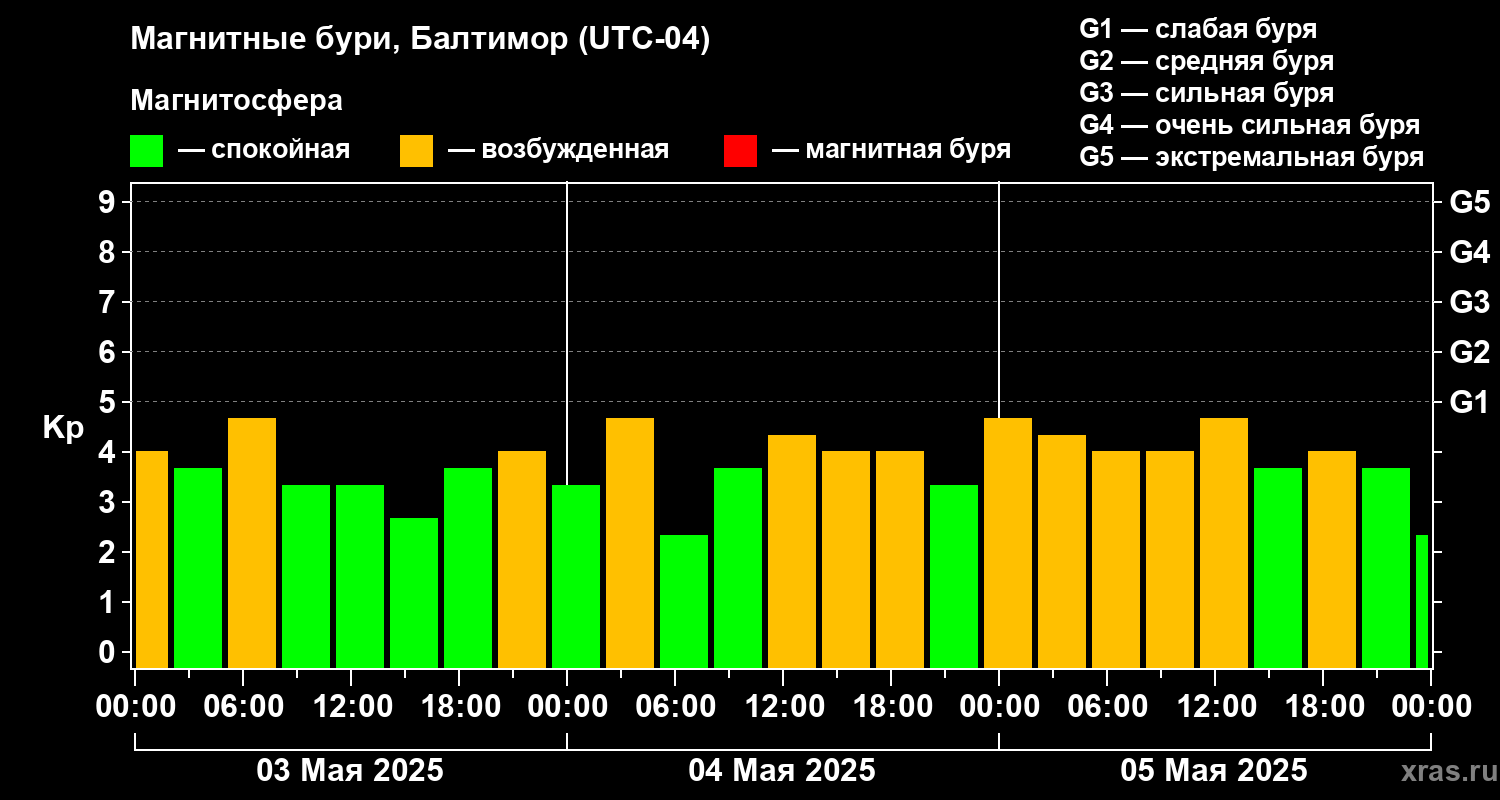This screenshot has width=1500, height=800.
Task: Click the orange 18:00 bar on 05 Мая
Action: click(x=1332, y=560)
